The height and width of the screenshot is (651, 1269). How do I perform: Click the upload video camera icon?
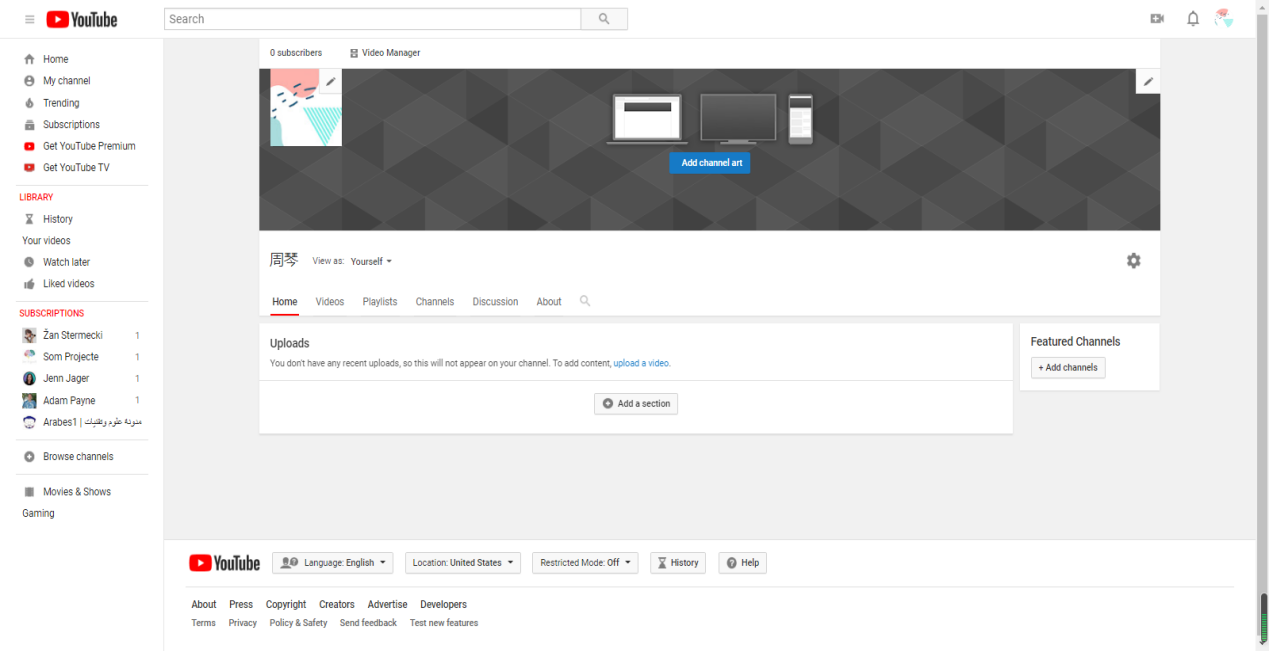(x=1157, y=19)
